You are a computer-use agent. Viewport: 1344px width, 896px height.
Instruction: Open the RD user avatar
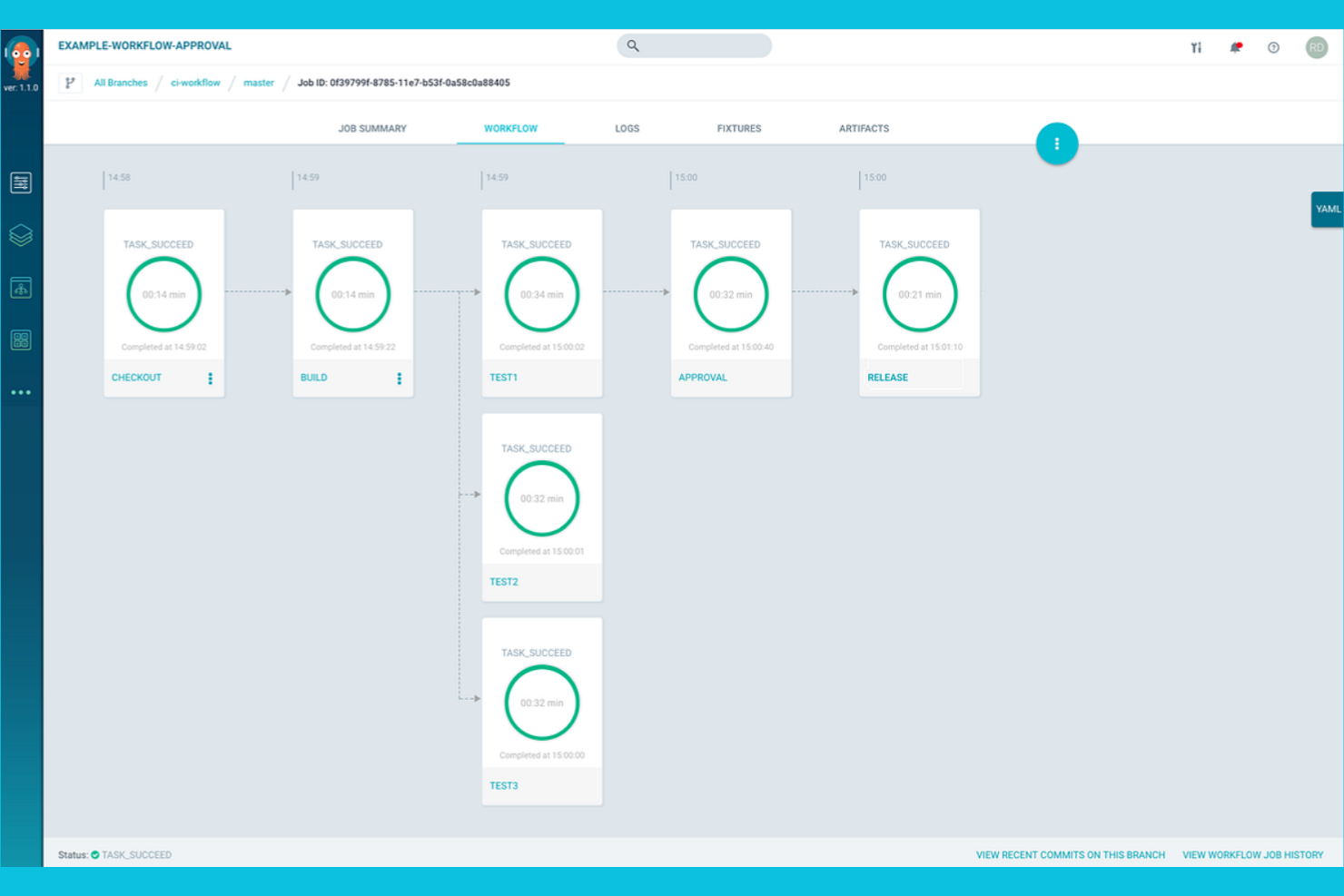point(1316,47)
